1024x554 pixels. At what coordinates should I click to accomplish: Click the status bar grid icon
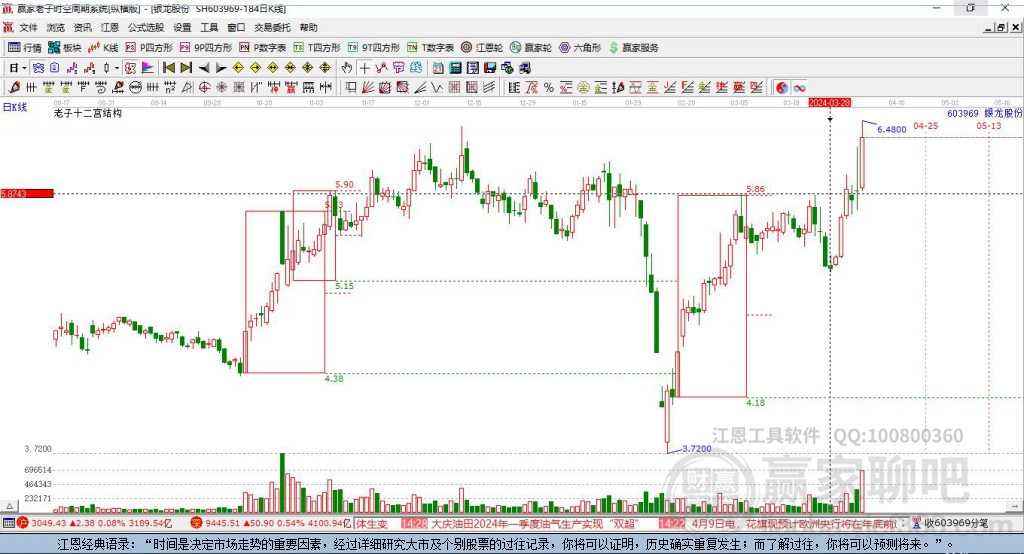pos(8,523)
